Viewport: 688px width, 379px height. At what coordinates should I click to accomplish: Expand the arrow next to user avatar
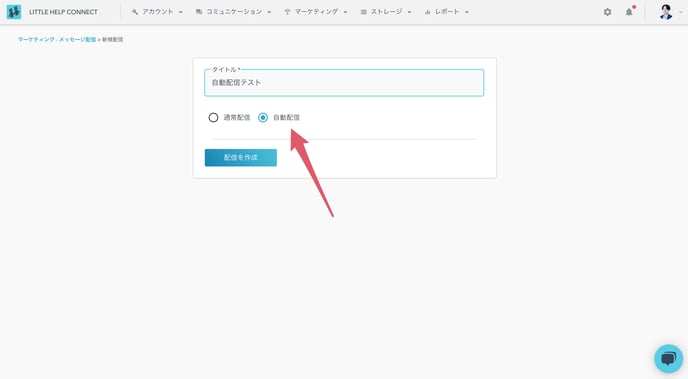681,12
